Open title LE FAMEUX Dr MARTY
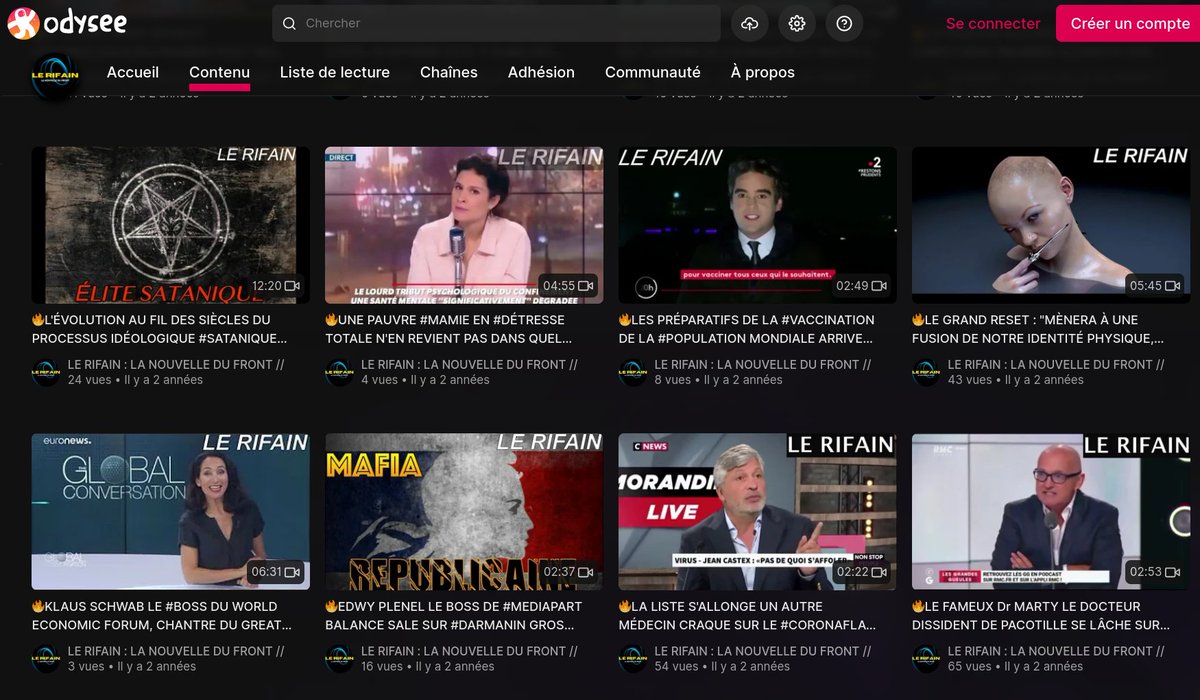 coord(1040,615)
